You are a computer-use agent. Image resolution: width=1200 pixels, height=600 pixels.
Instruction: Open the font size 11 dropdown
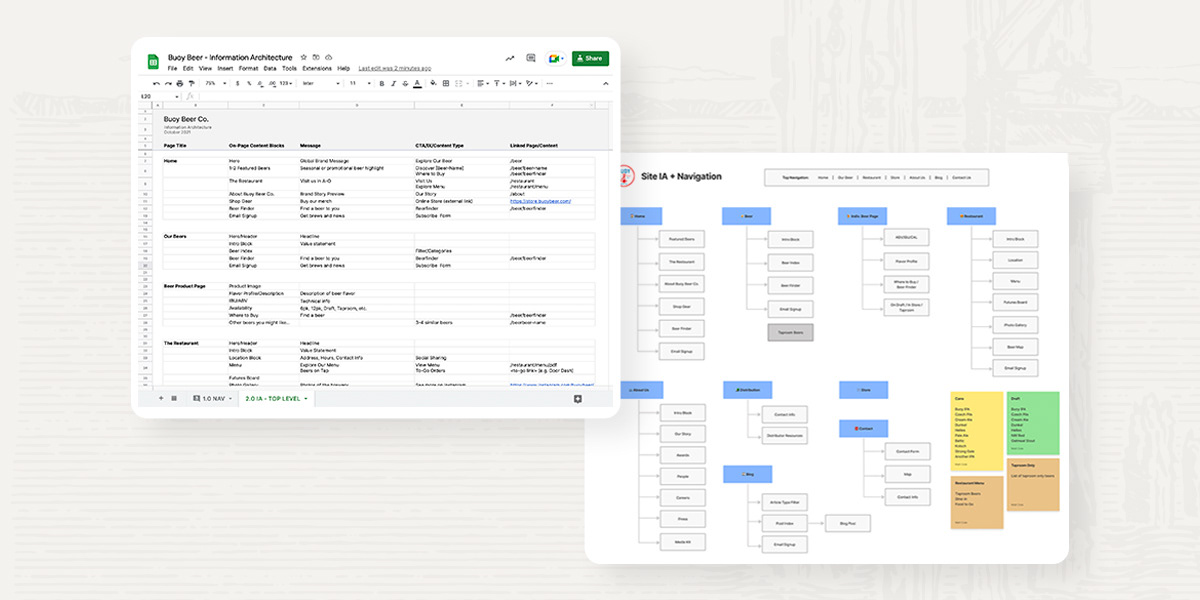coord(360,83)
